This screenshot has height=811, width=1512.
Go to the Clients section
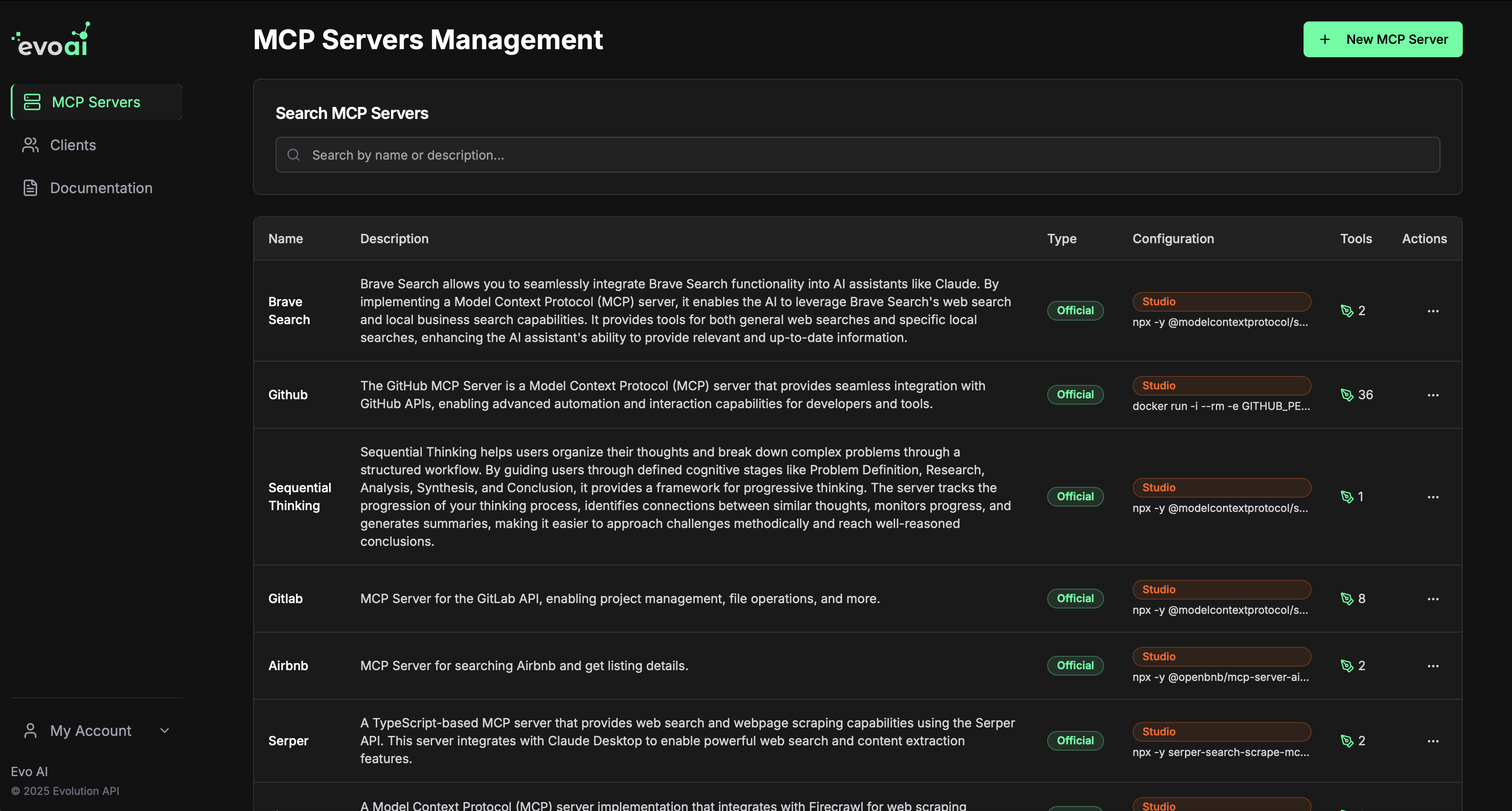coord(73,145)
